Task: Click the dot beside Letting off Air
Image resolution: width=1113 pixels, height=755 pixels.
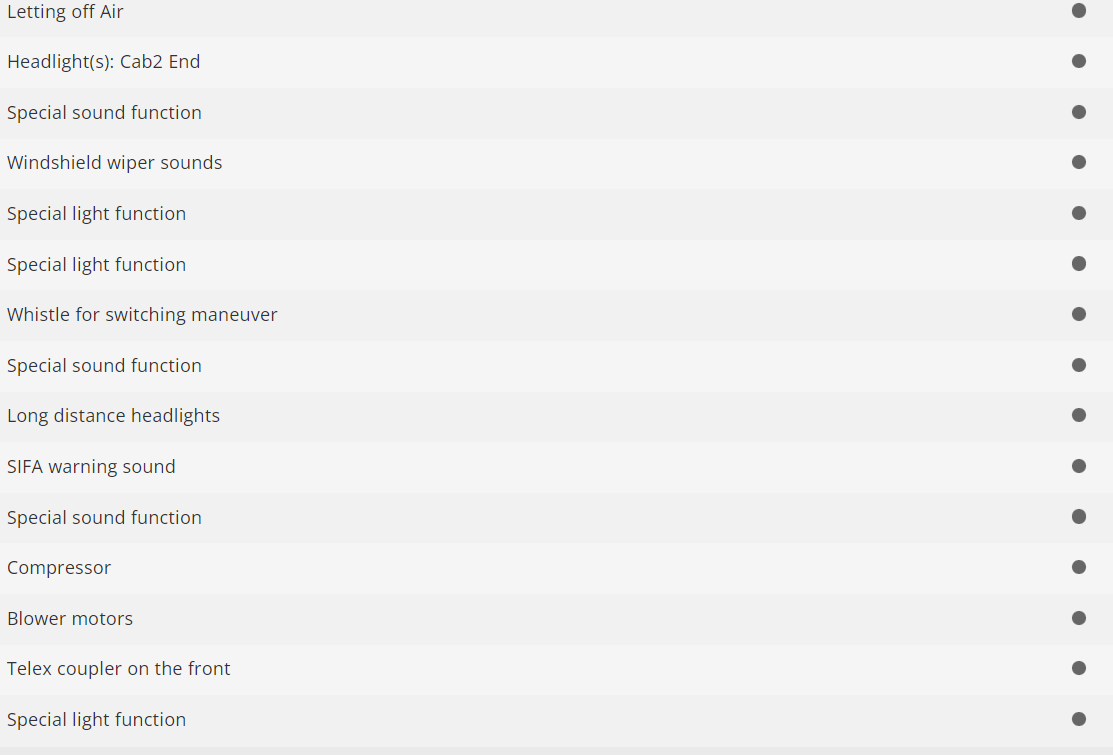Action: click(1079, 10)
